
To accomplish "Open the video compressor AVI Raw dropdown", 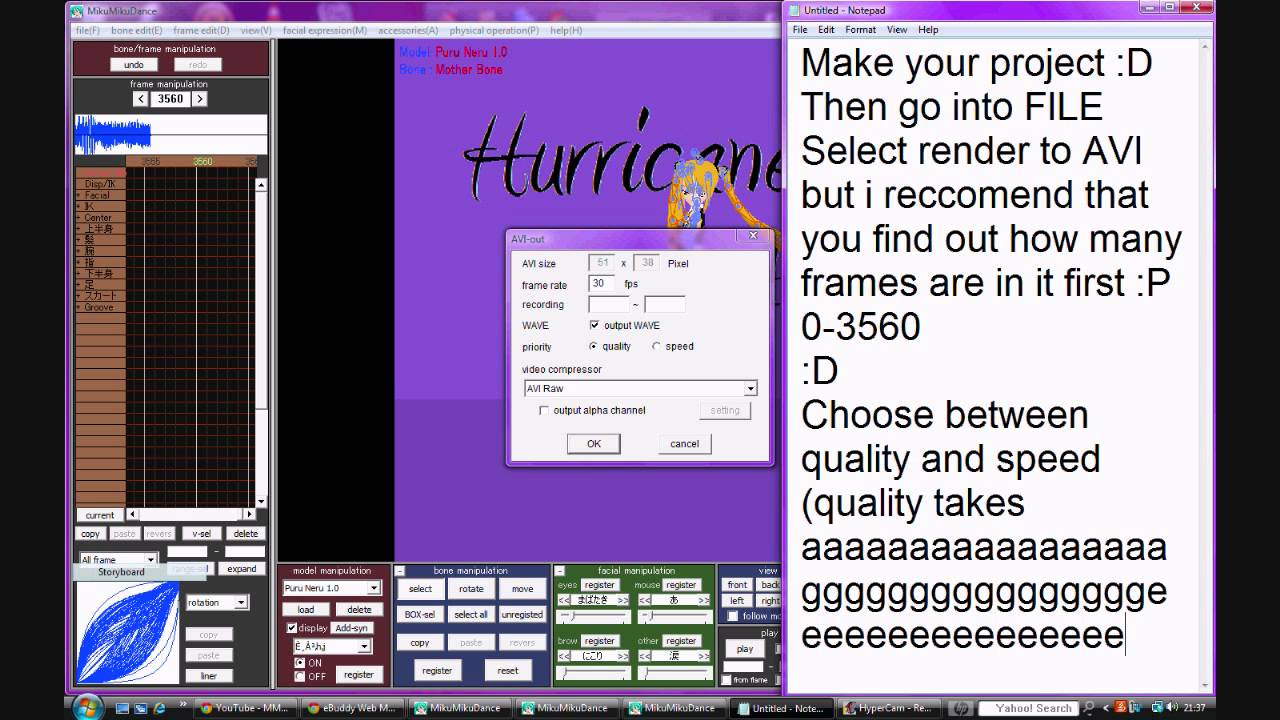I will 750,388.
